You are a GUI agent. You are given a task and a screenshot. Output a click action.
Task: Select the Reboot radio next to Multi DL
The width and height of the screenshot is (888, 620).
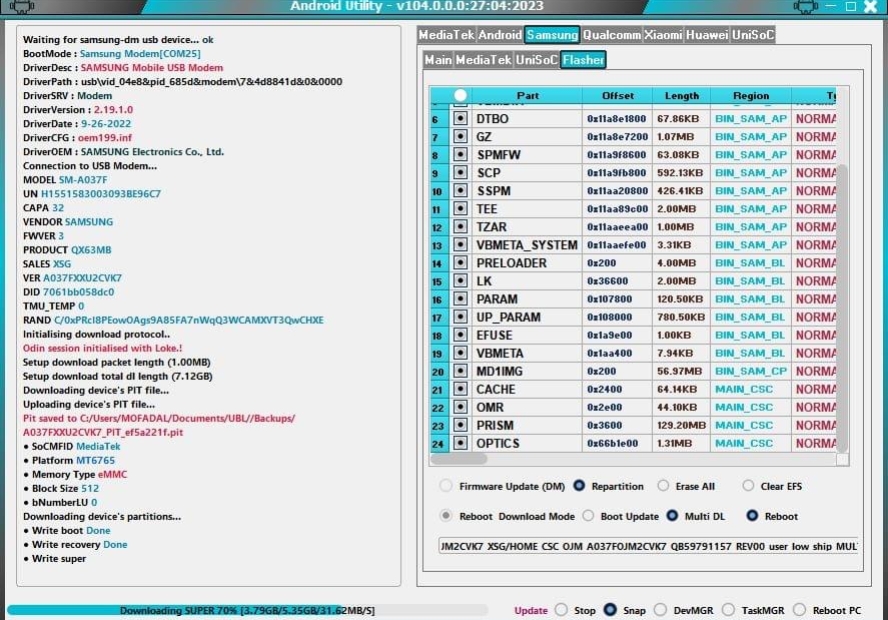[752, 516]
